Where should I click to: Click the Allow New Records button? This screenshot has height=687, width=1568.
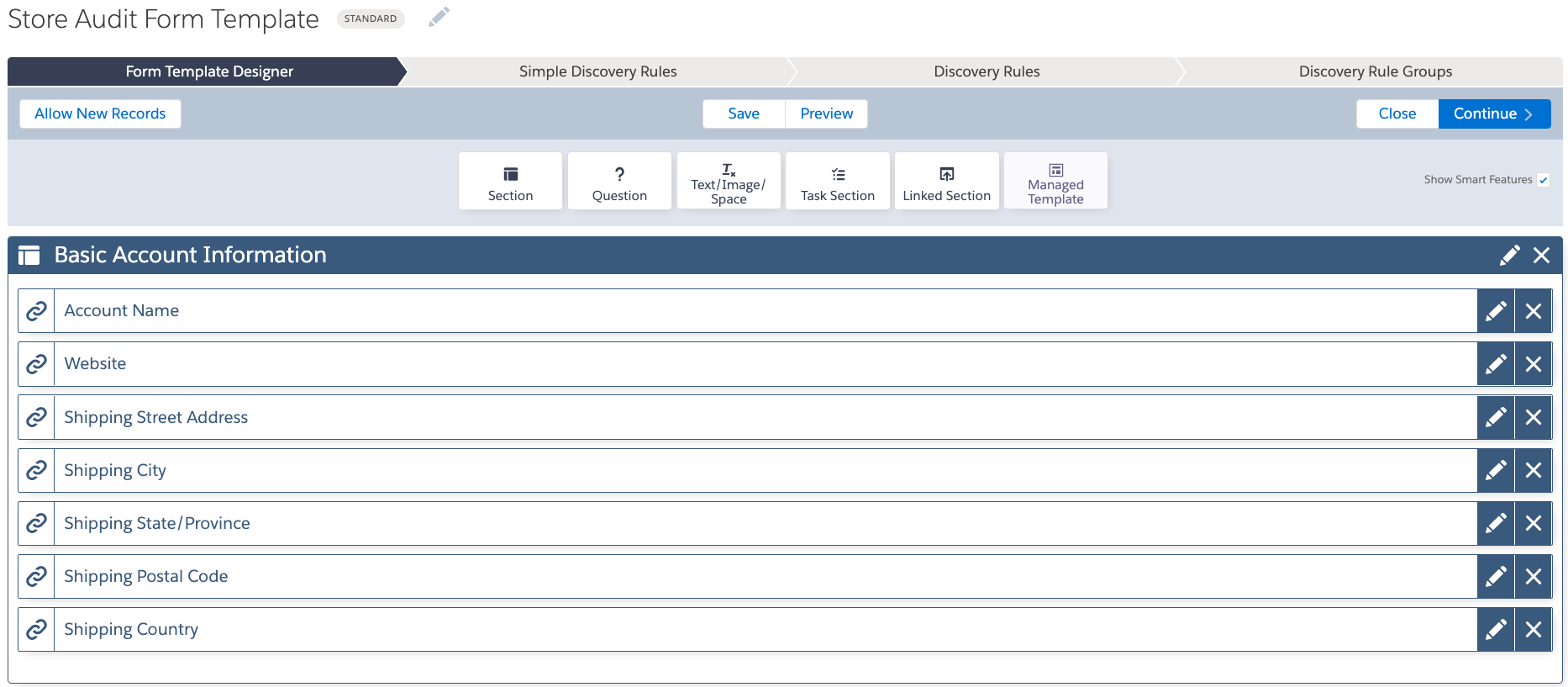(x=100, y=114)
